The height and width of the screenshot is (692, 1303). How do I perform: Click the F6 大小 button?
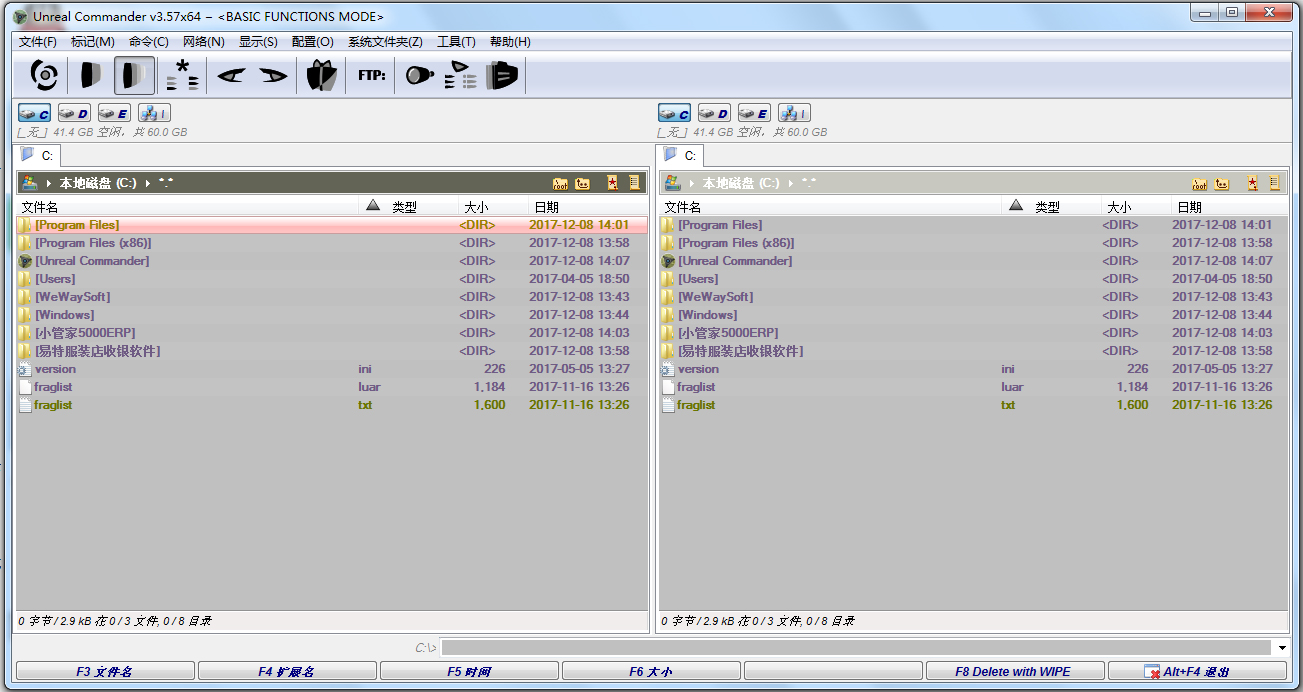point(651,671)
